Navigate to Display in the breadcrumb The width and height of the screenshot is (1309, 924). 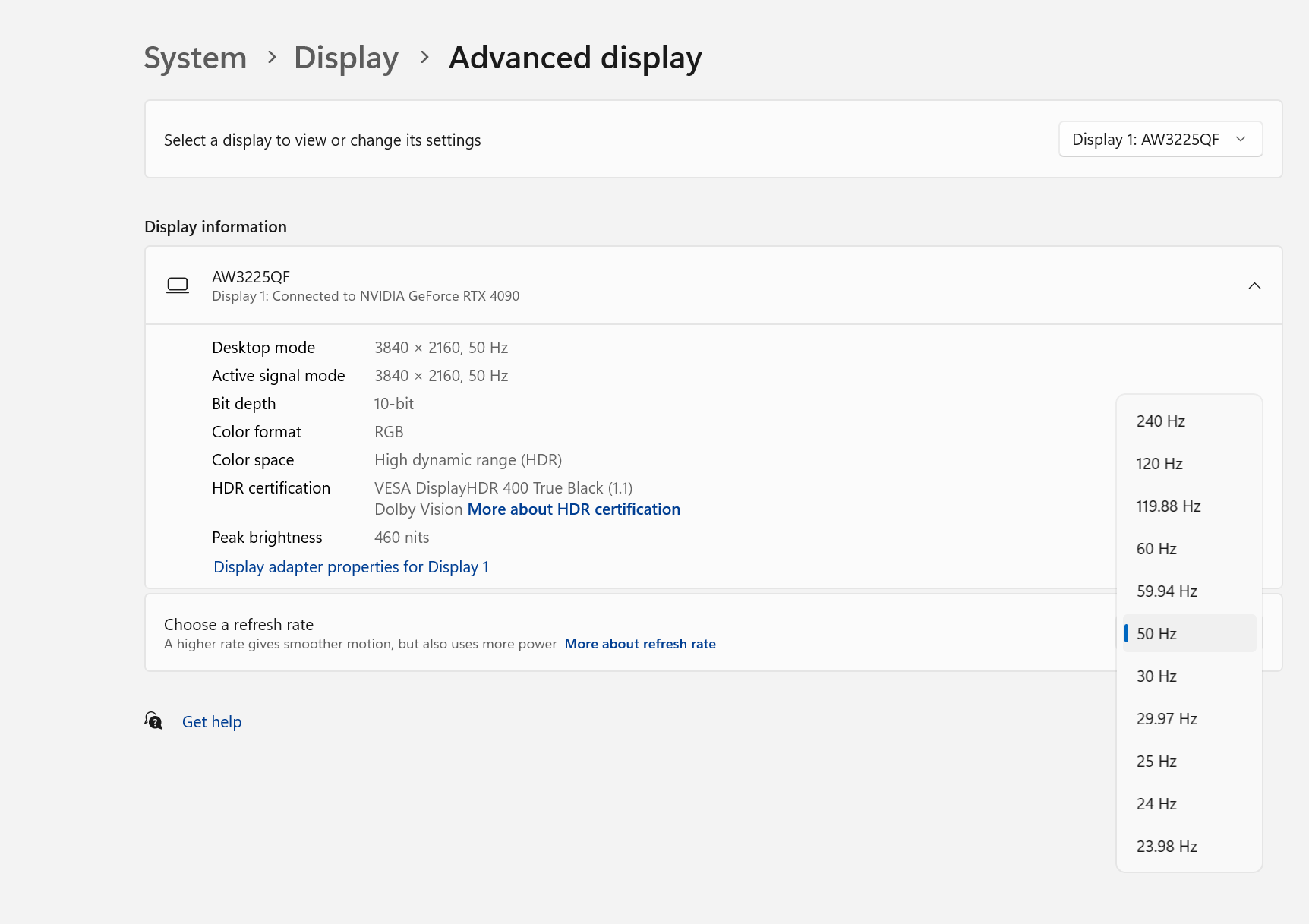pyautogui.click(x=345, y=58)
